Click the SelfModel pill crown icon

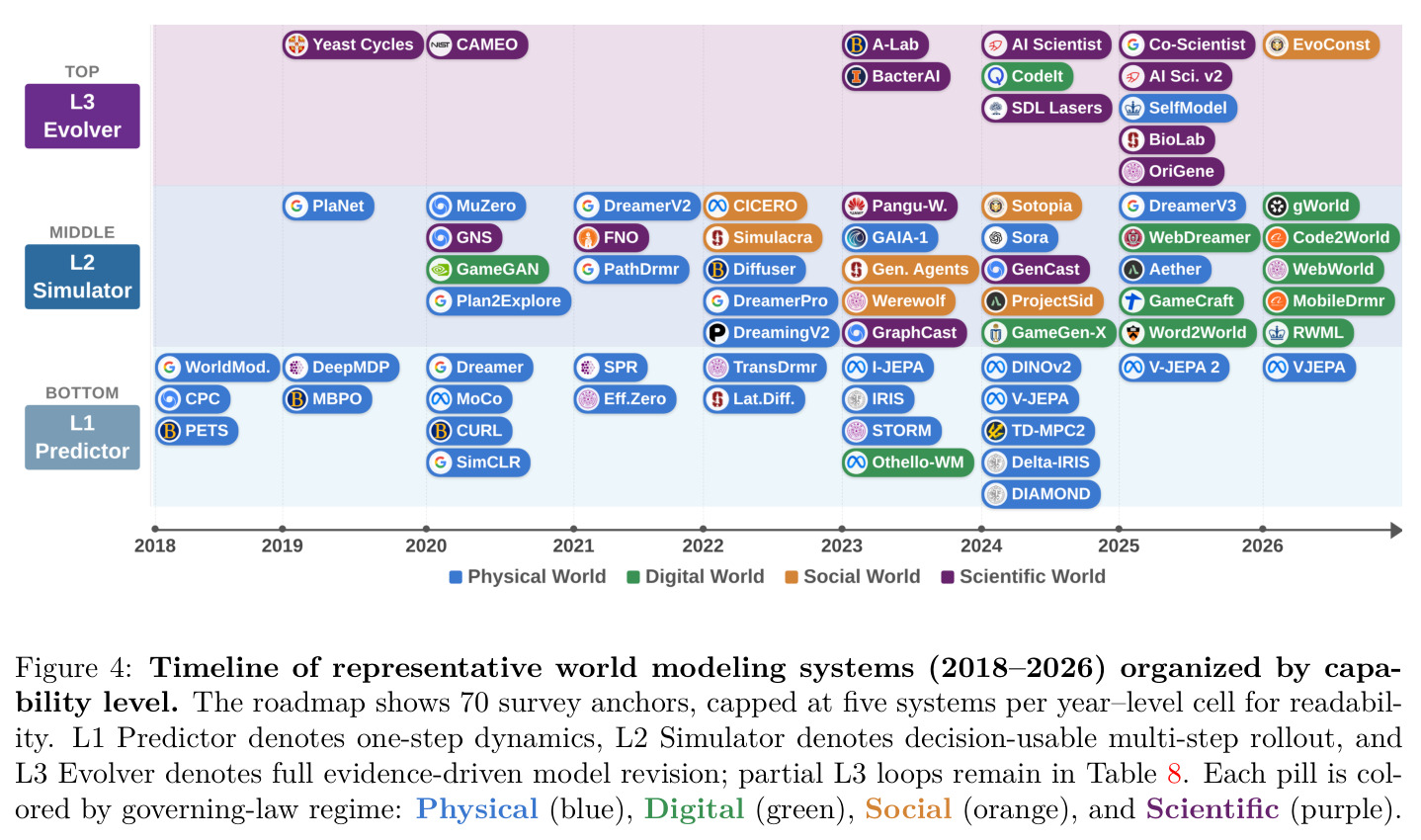coord(1133,108)
